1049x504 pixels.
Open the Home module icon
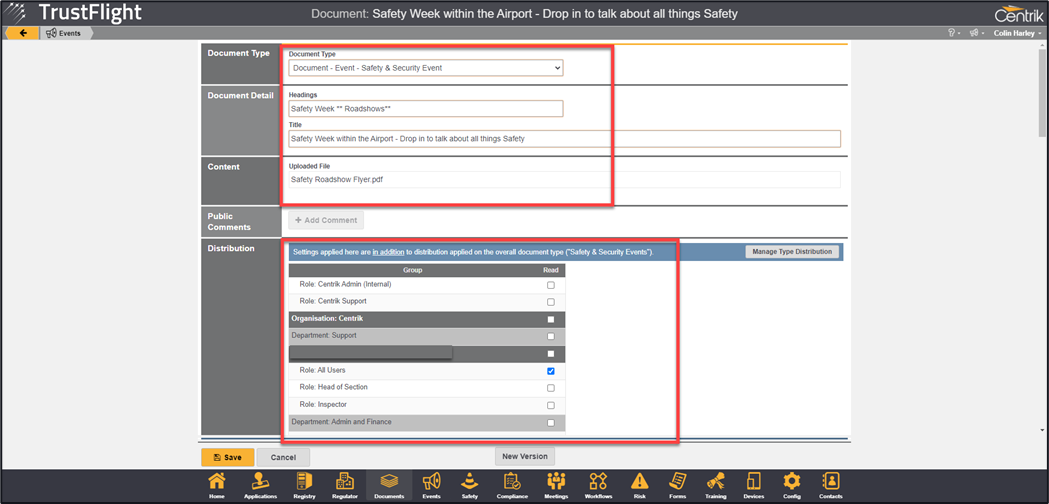coord(217,484)
